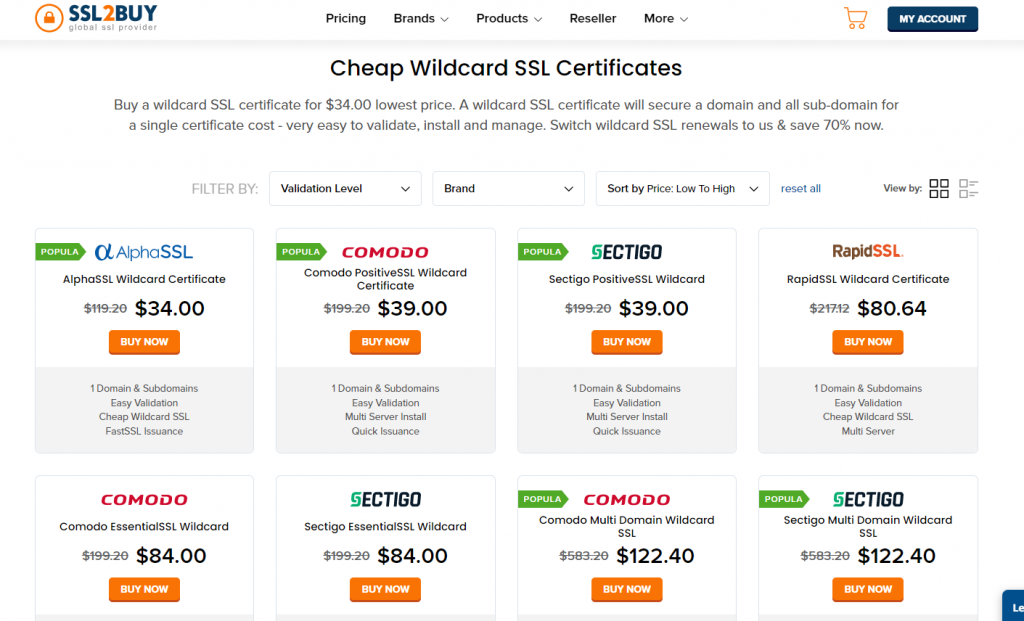Go to the Reseller page
This screenshot has width=1024, height=621.
593,18
